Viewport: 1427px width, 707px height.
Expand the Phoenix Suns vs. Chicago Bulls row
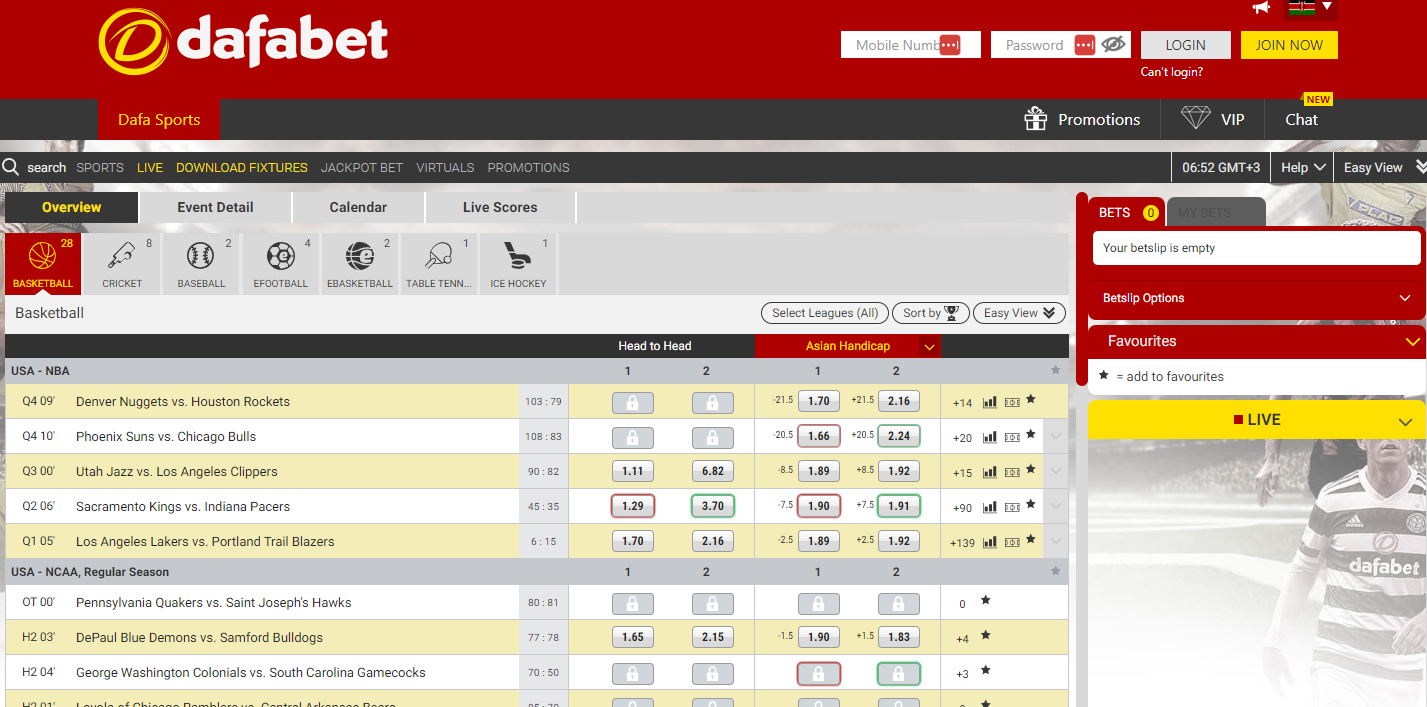tap(1056, 437)
